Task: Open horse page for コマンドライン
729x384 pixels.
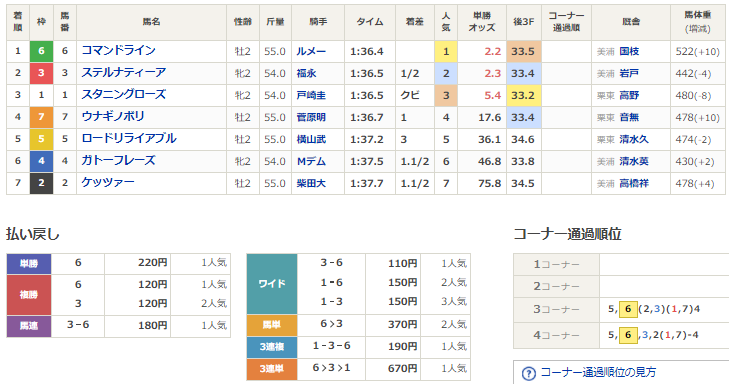Action: point(119,50)
